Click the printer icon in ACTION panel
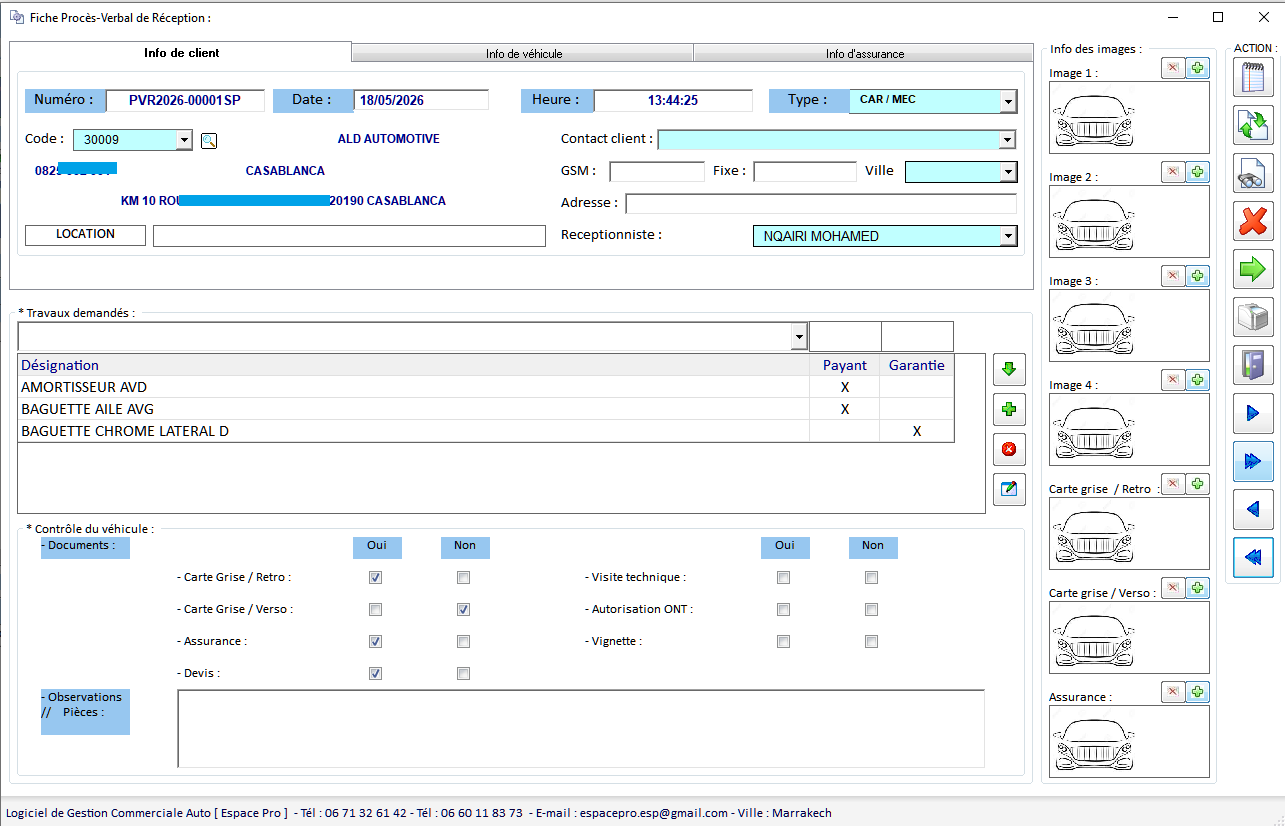Viewport: 1285px width, 826px height. click(1253, 317)
